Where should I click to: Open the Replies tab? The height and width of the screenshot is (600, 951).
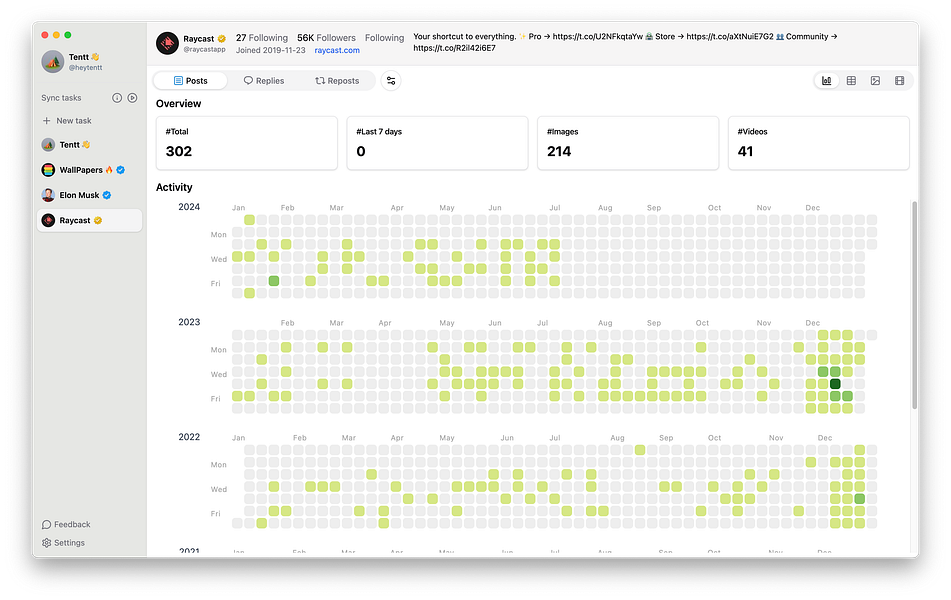point(264,81)
